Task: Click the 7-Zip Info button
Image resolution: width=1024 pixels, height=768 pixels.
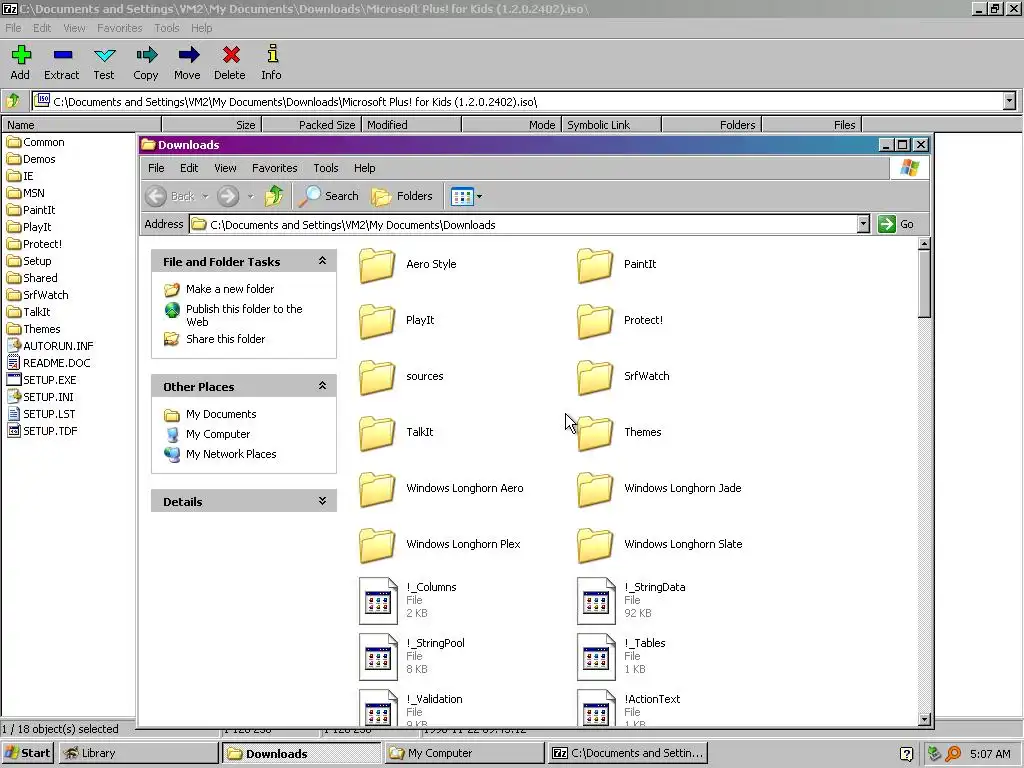Action: [272, 63]
